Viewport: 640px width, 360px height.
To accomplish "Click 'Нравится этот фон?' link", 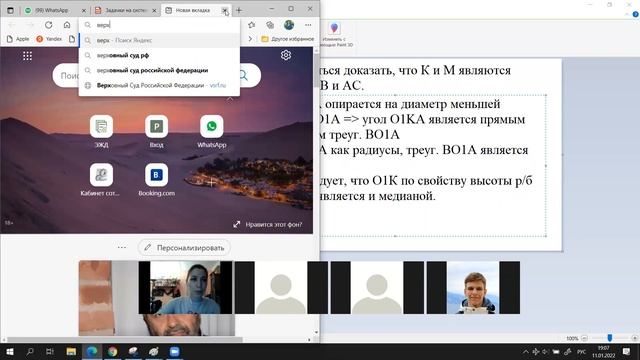I will pos(268,224).
